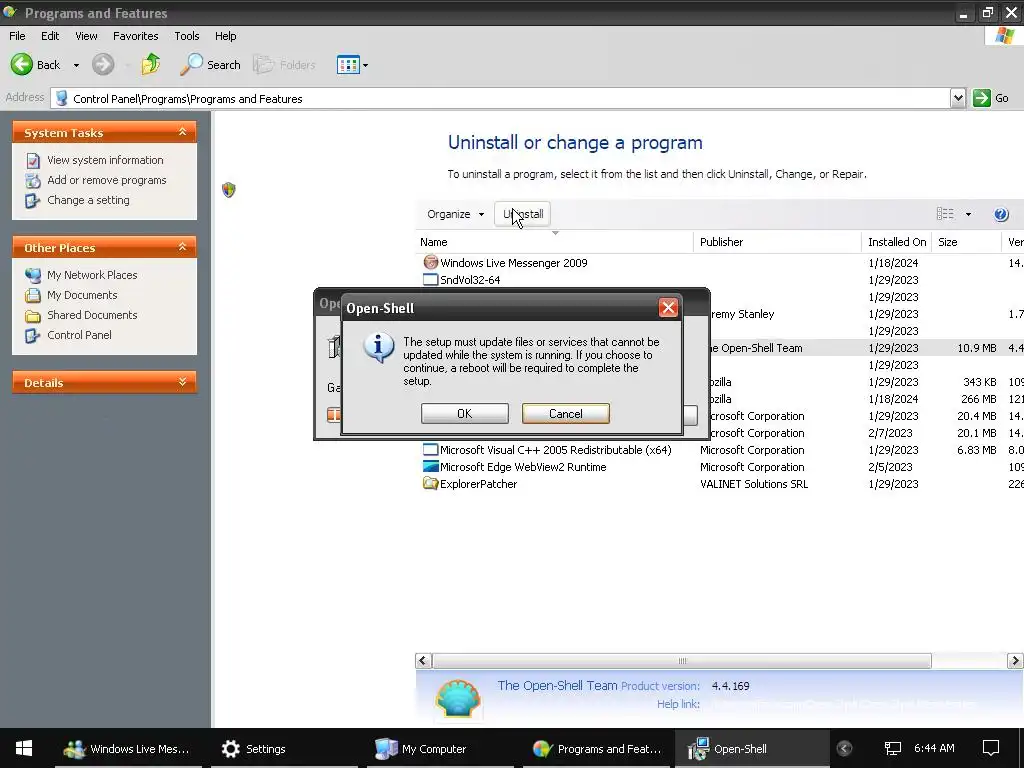The height and width of the screenshot is (768, 1024).
Task: Sort by Name column header
Action: click(x=554, y=242)
